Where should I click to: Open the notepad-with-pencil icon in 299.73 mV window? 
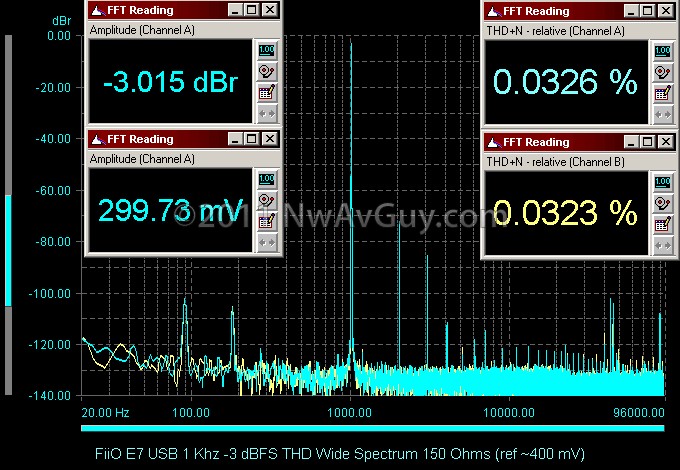click(x=267, y=222)
